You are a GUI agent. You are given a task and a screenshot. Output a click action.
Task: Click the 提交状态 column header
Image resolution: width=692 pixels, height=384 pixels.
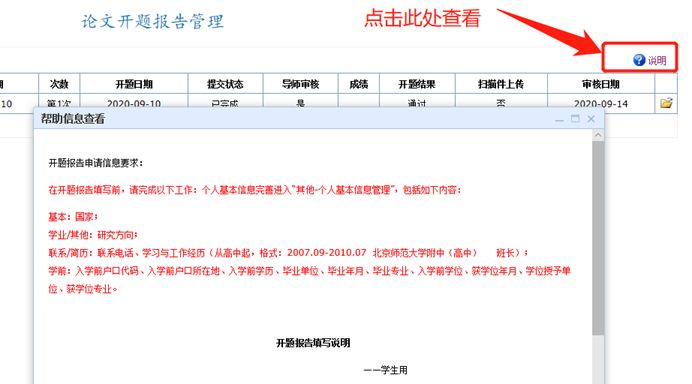click(x=225, y=84)
